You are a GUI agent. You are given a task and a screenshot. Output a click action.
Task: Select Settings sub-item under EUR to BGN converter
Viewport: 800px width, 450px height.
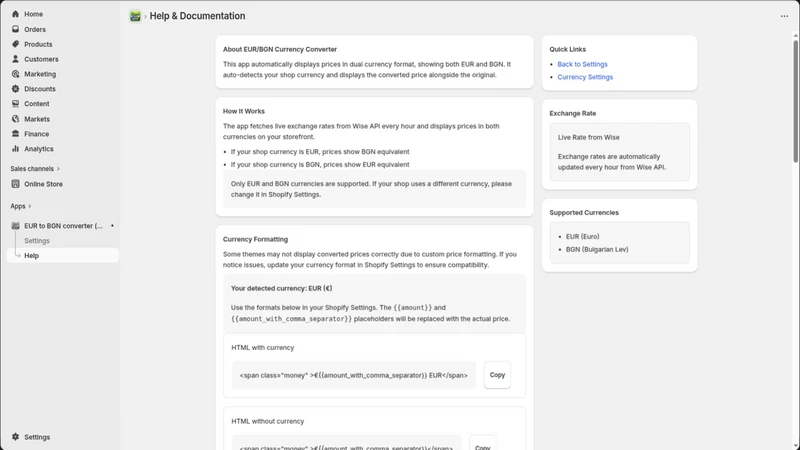point(37,240)
